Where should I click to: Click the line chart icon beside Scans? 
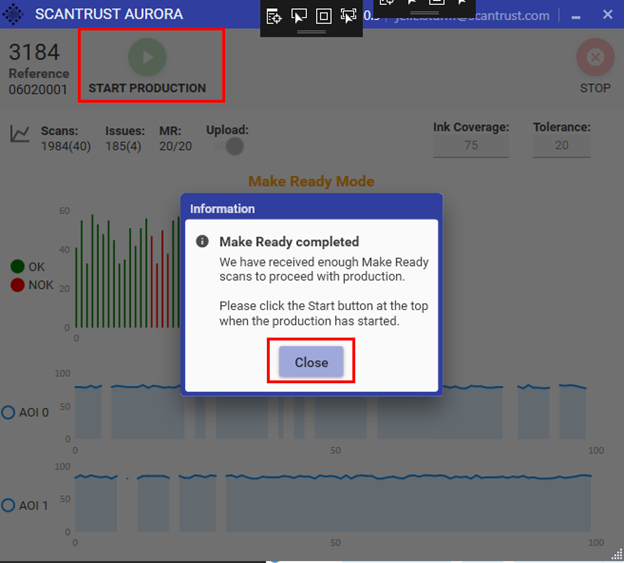click(20, 134)
